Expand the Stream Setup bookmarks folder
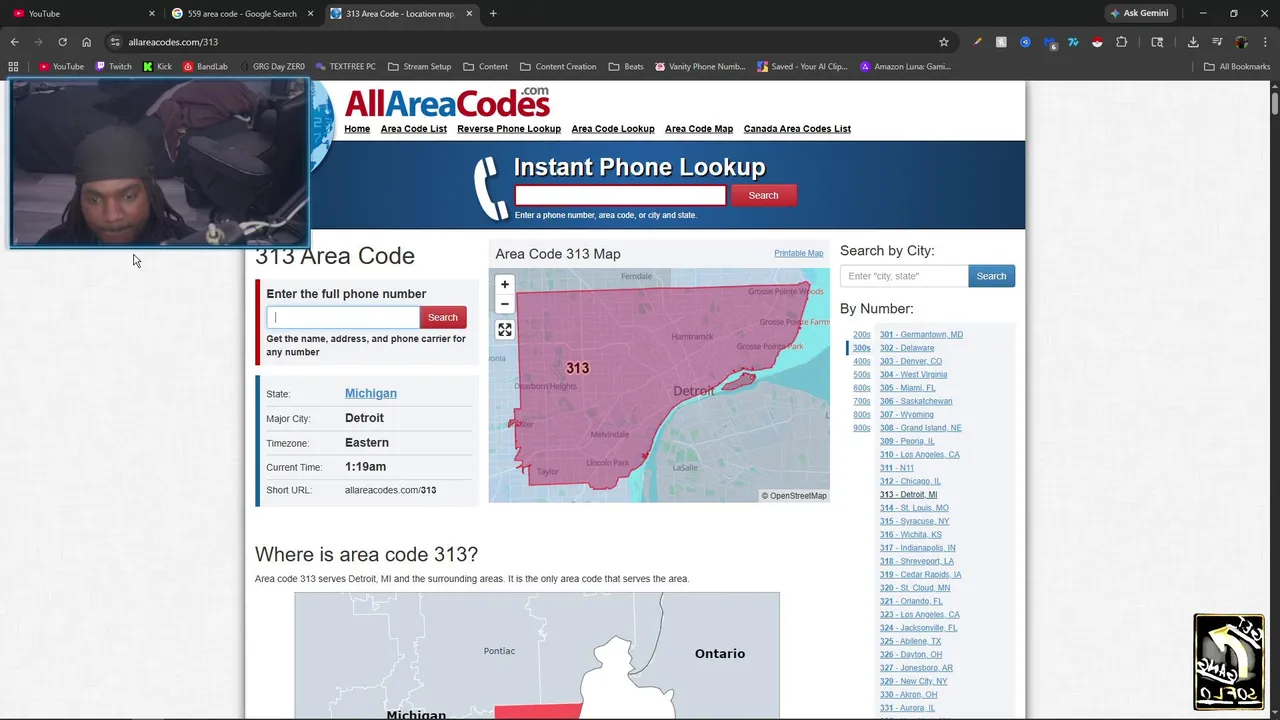This screenshot has width=1280, height=720. 419,67
